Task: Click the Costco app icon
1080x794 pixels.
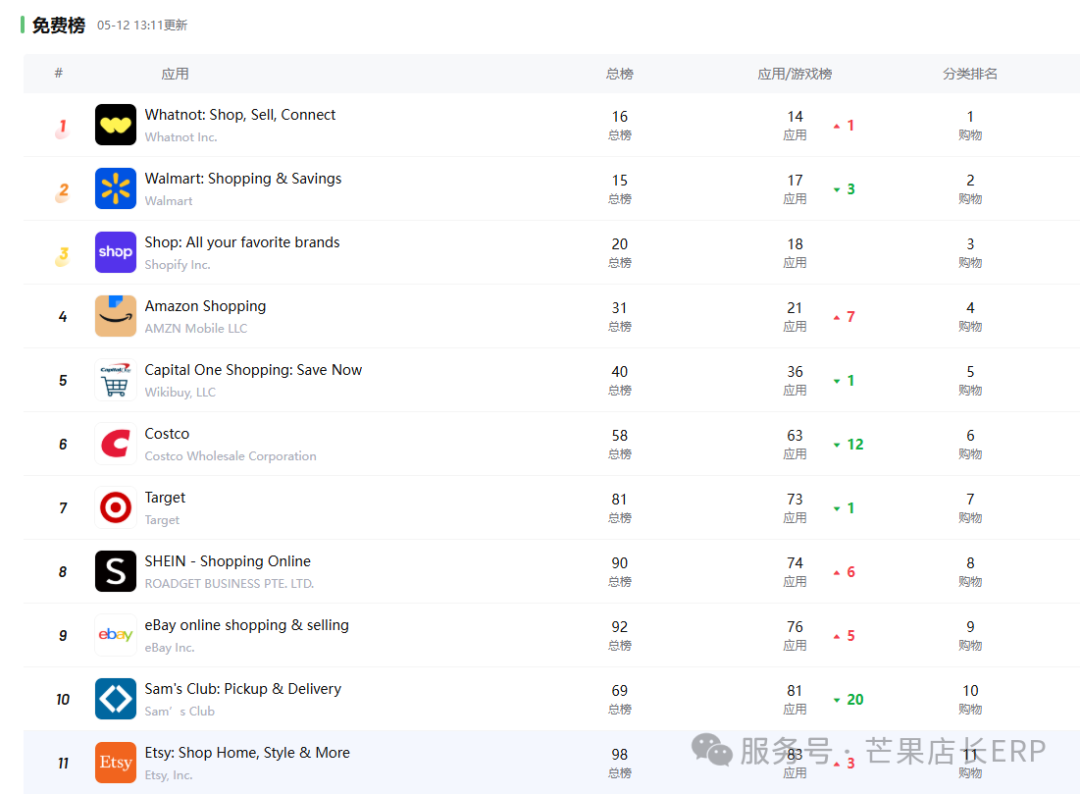Action: coord(115,443)
